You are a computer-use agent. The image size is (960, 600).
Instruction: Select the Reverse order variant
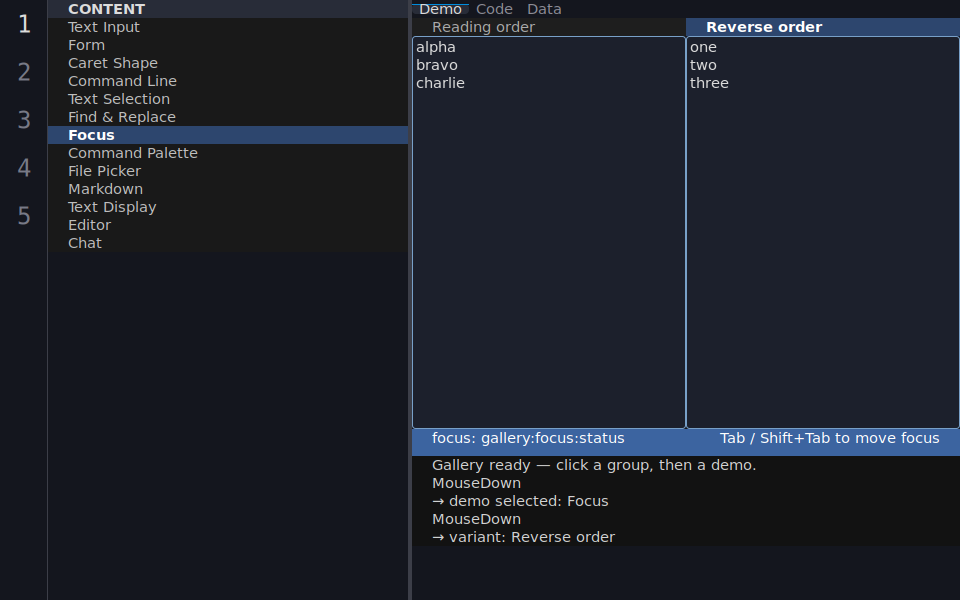pyautogui.click(x=823, y=27)
